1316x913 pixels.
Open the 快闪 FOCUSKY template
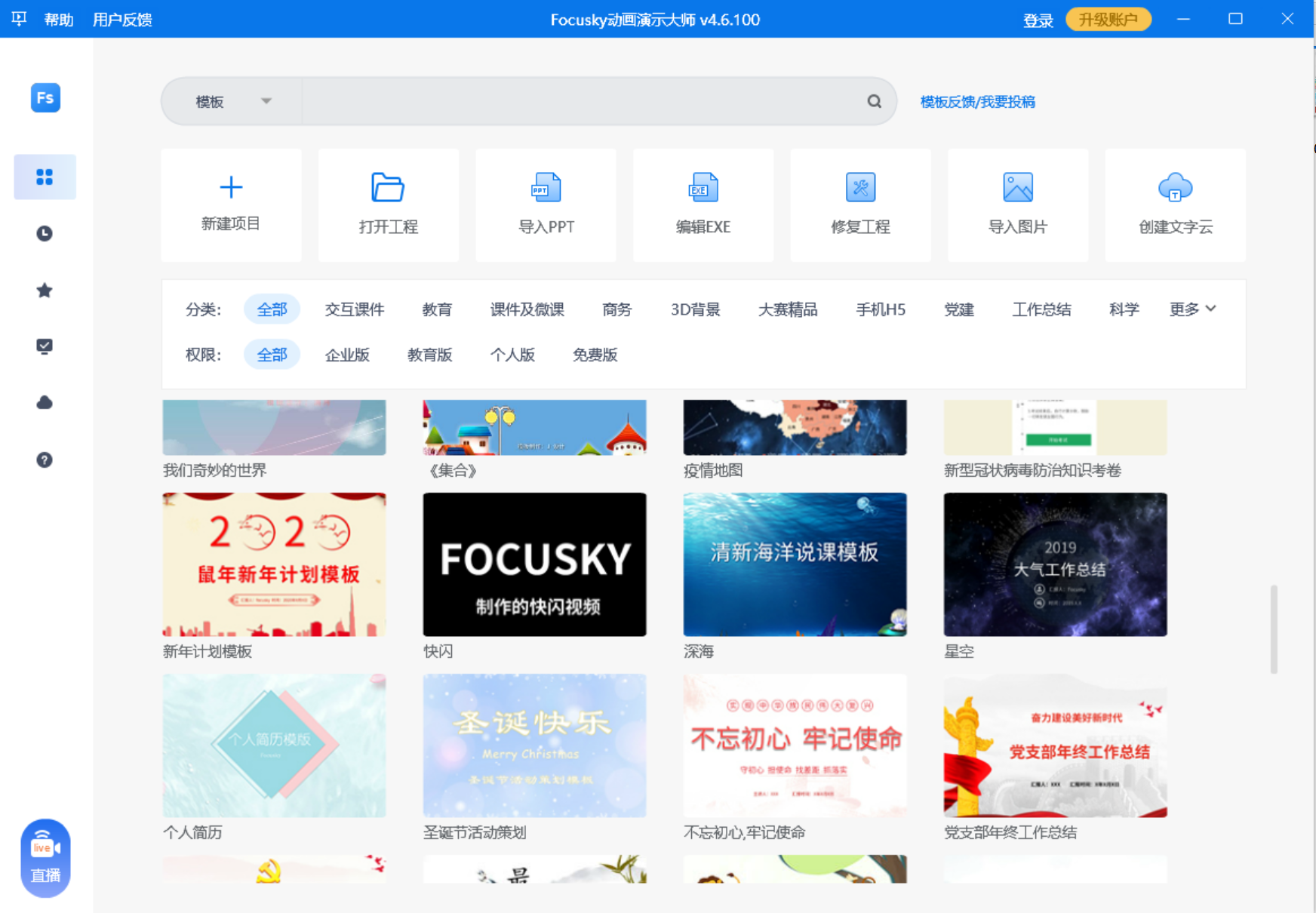(x=534, y=564)
